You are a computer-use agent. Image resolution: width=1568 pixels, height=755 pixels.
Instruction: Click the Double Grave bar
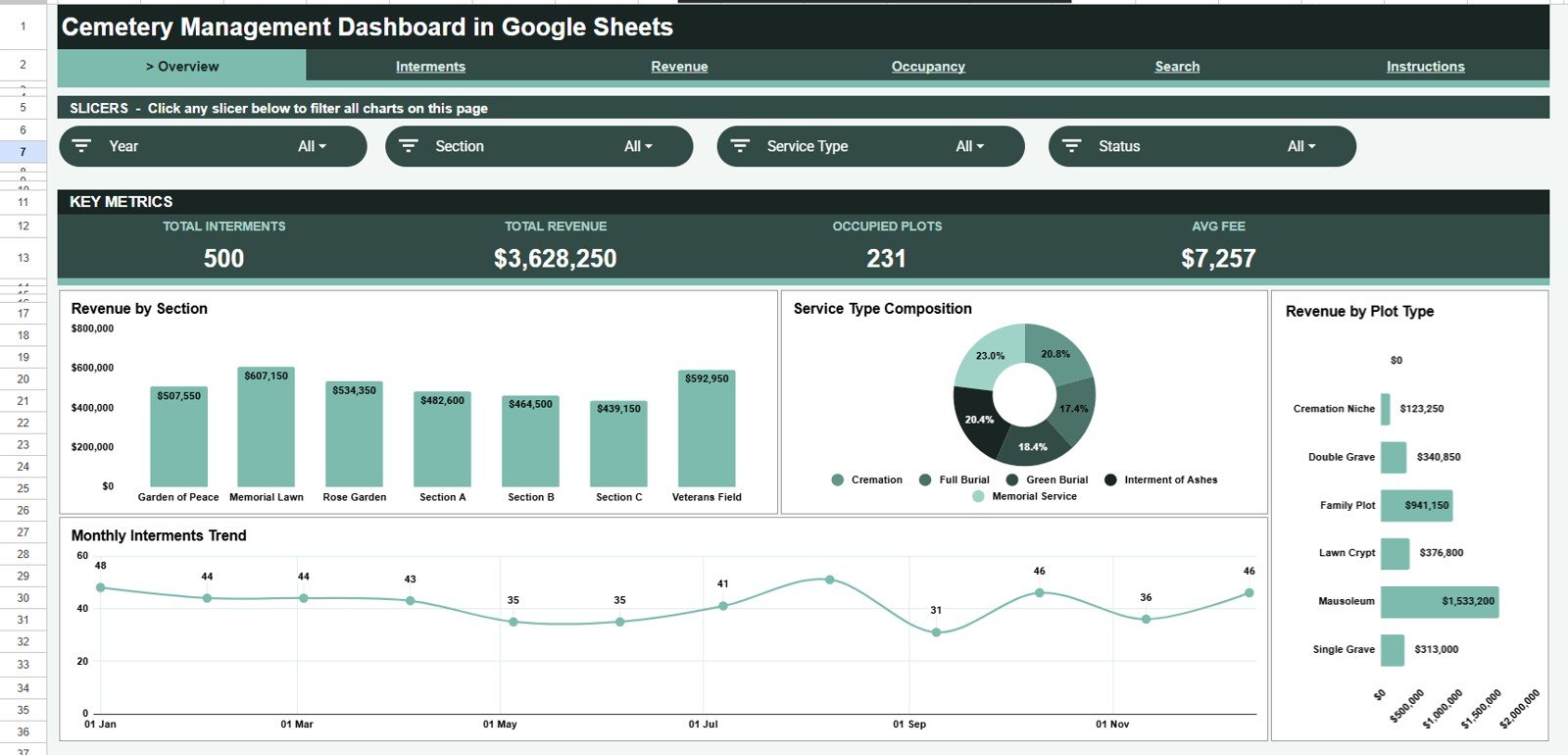(x=1394, y=457)
